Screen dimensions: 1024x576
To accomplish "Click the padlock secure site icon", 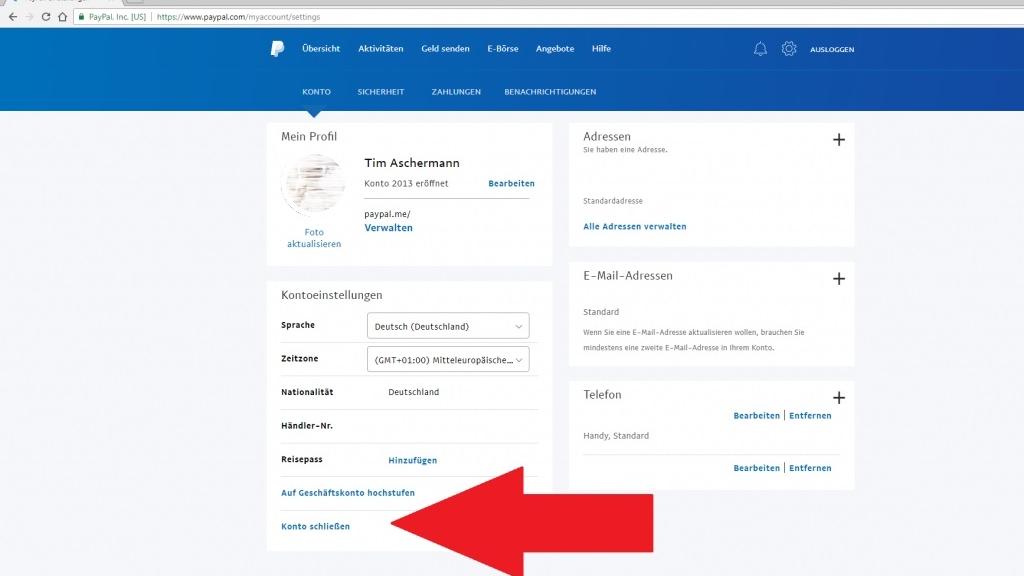I will [x=81, y=17].
